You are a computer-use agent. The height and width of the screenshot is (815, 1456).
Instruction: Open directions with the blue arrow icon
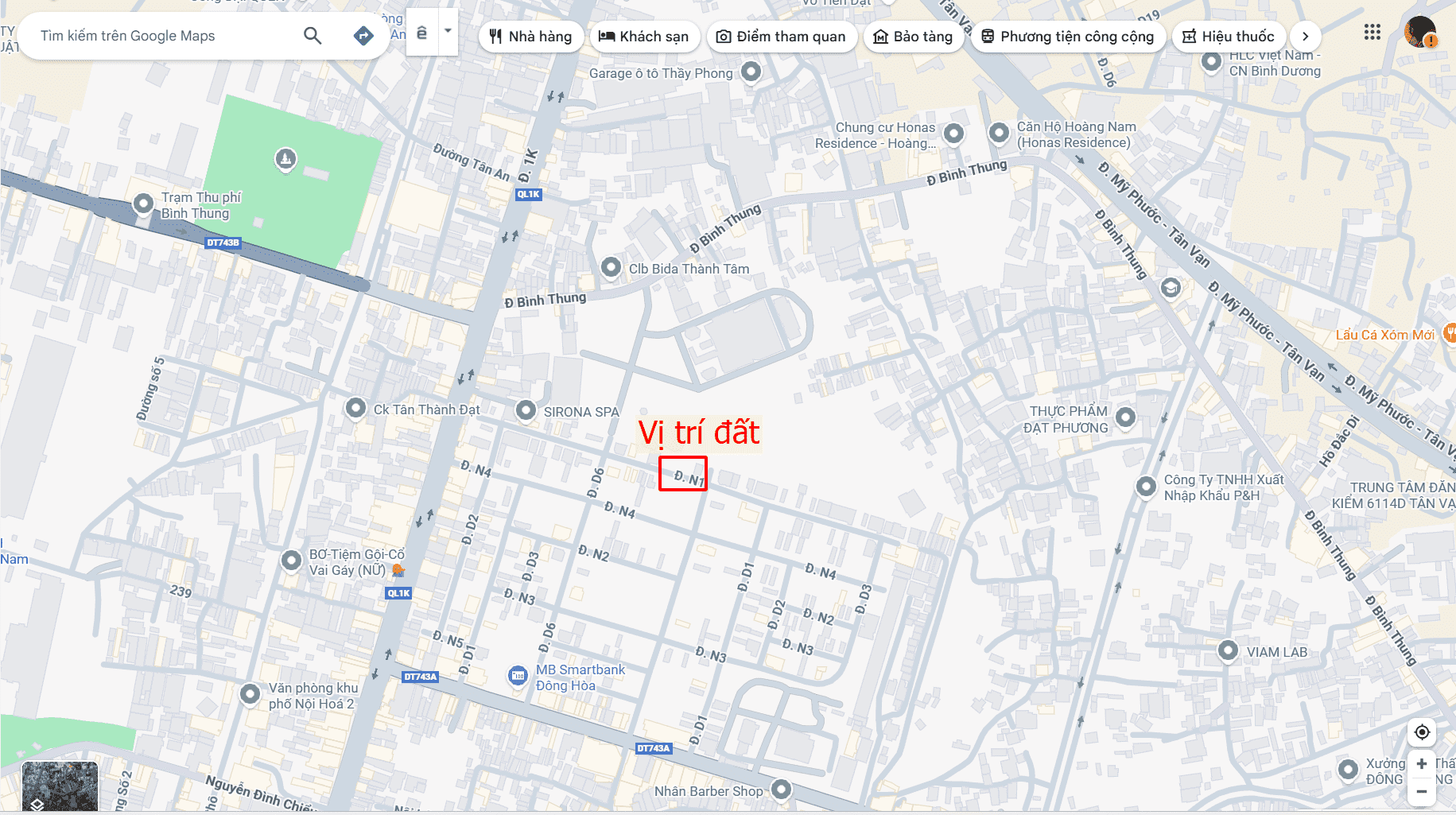[x=363, y=36]
